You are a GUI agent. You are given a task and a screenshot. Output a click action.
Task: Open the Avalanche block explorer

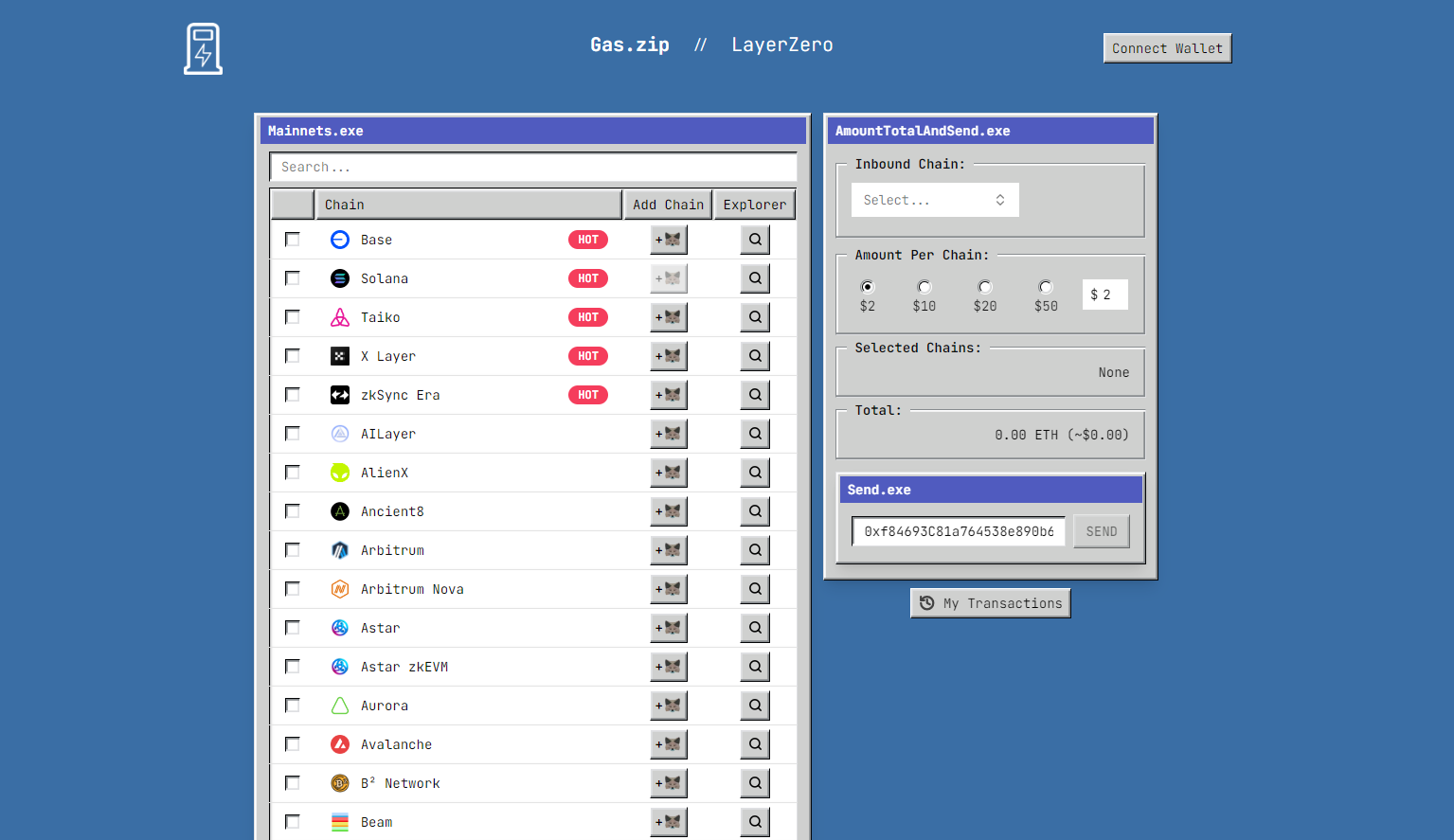click(x=755, y=744)
